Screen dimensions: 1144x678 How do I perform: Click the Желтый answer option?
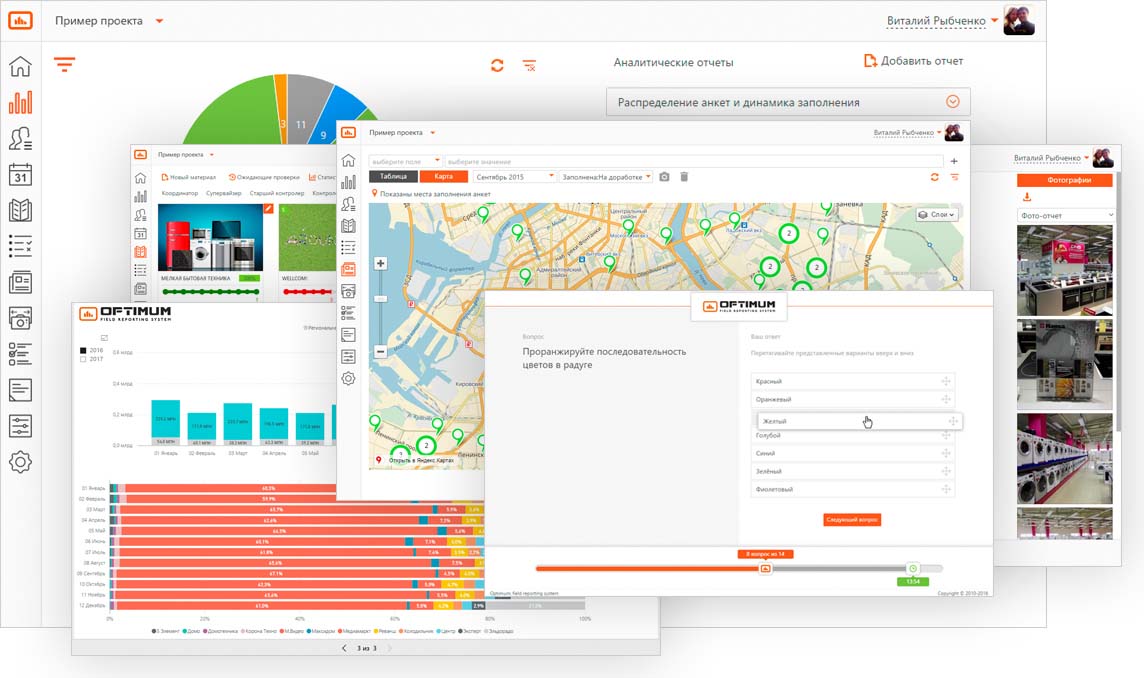click(x=859, y=421)
